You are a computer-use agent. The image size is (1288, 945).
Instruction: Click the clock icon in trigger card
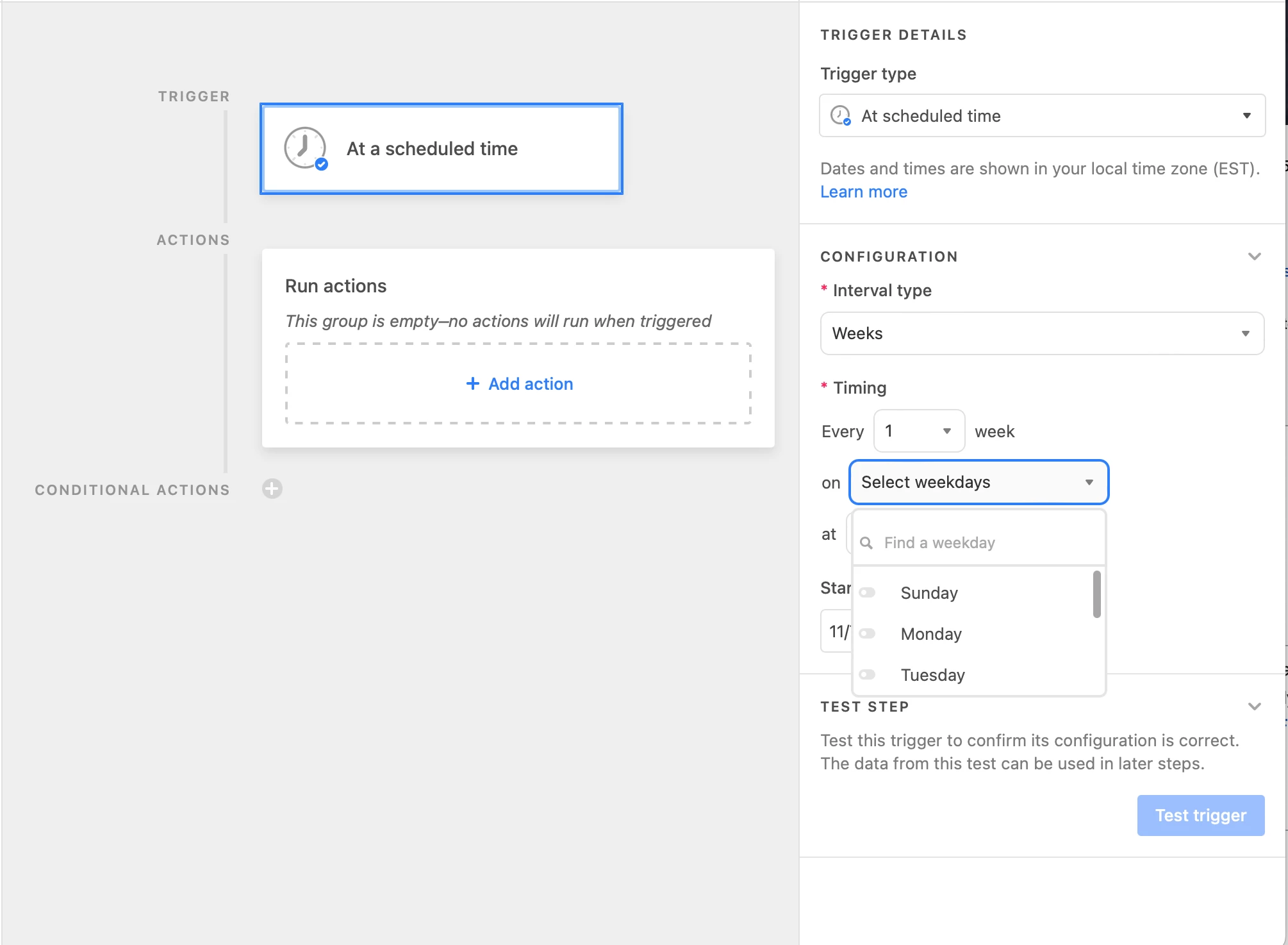tap(305, 148)
